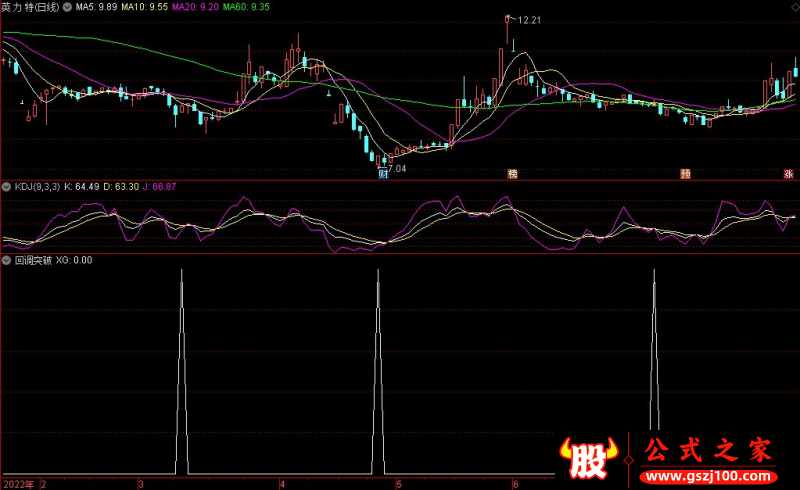The image size is (800, 490).
Task: Open the www.gszj100.com link
Action: click(709, 477)
